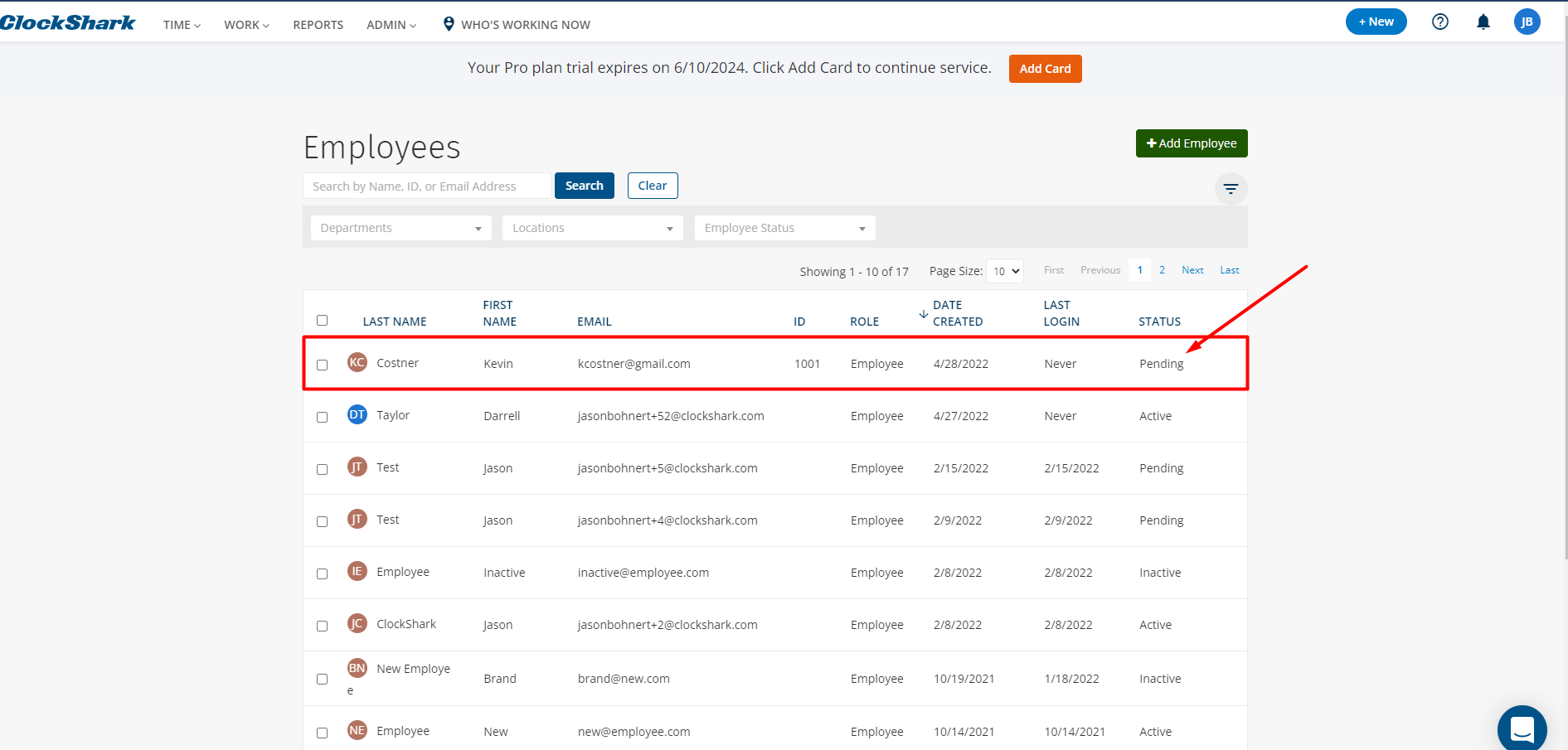The image size is (1568, 750).
Task: Check the box for inactive@employee.com row
Action: coord(323,573)
